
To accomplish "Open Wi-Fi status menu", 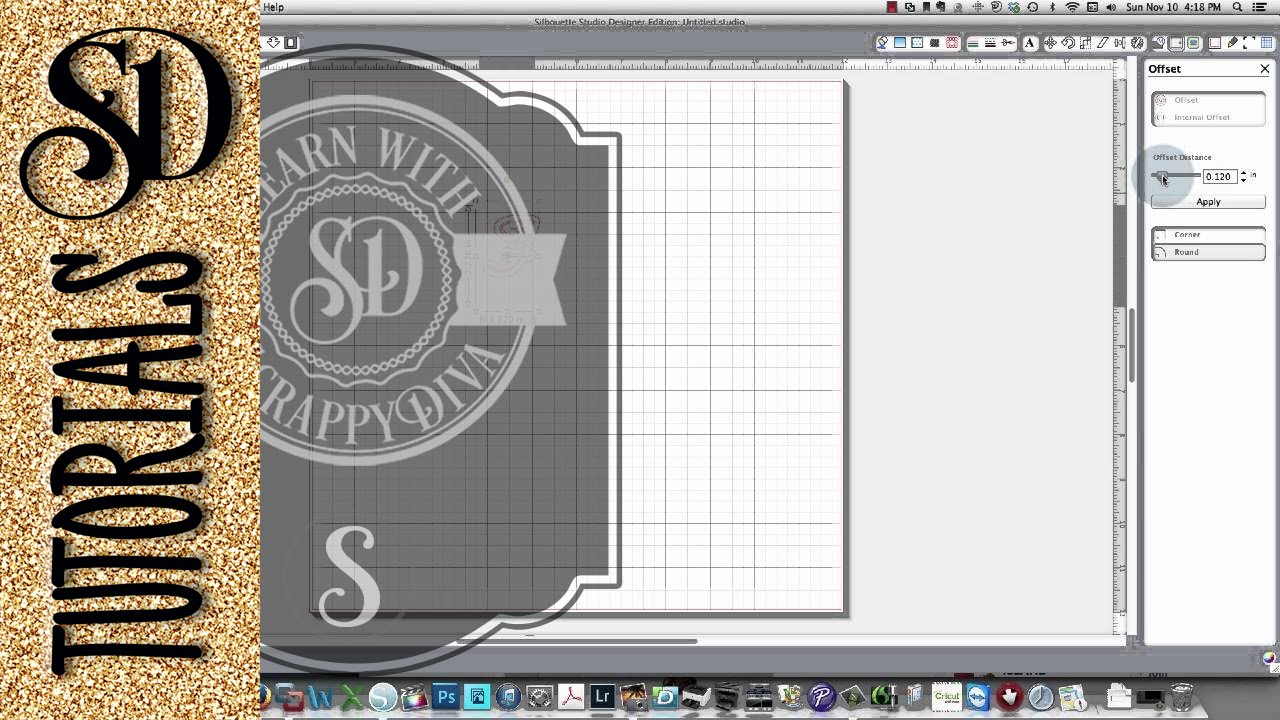I will pos(1072,7).
